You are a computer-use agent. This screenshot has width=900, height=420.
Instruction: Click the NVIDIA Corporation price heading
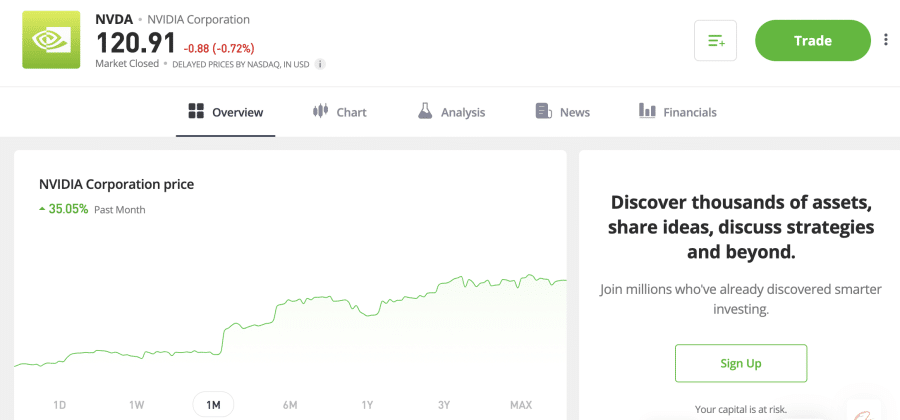(117, 185)
